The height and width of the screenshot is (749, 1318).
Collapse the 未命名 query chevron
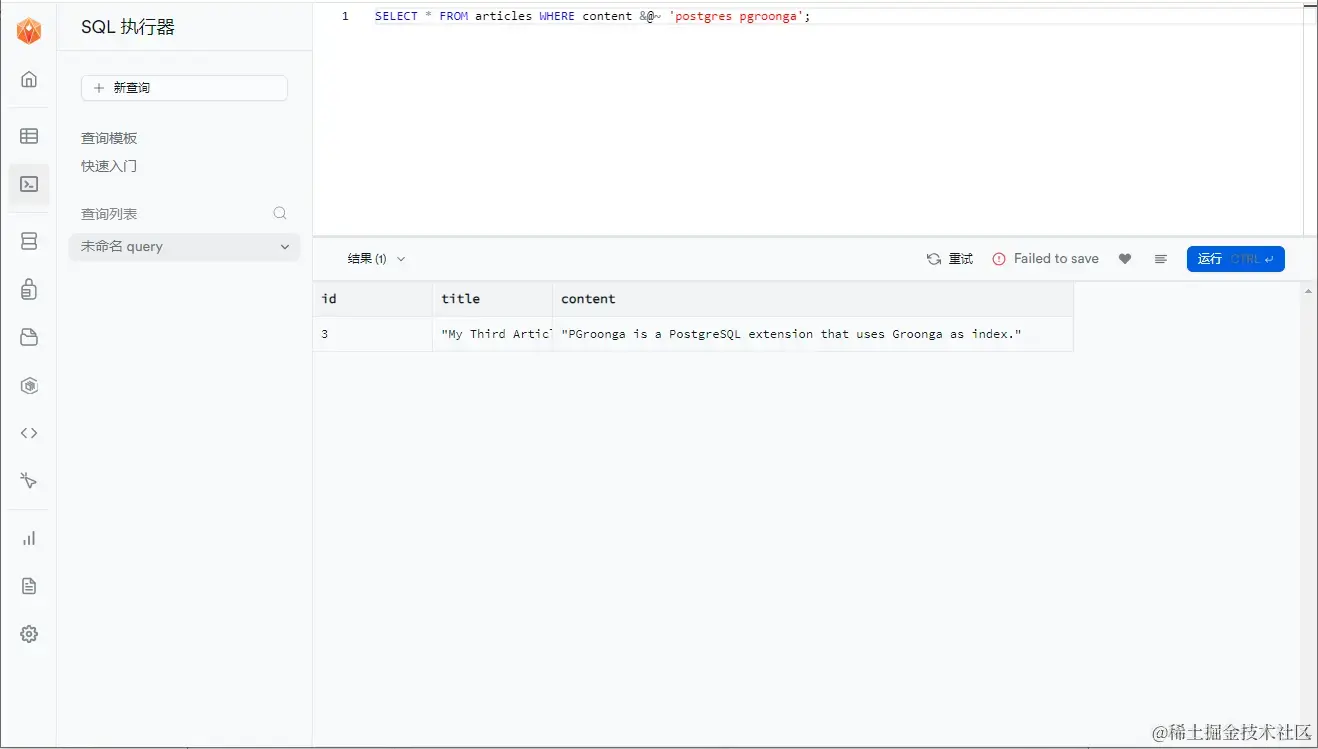(284, 246)
